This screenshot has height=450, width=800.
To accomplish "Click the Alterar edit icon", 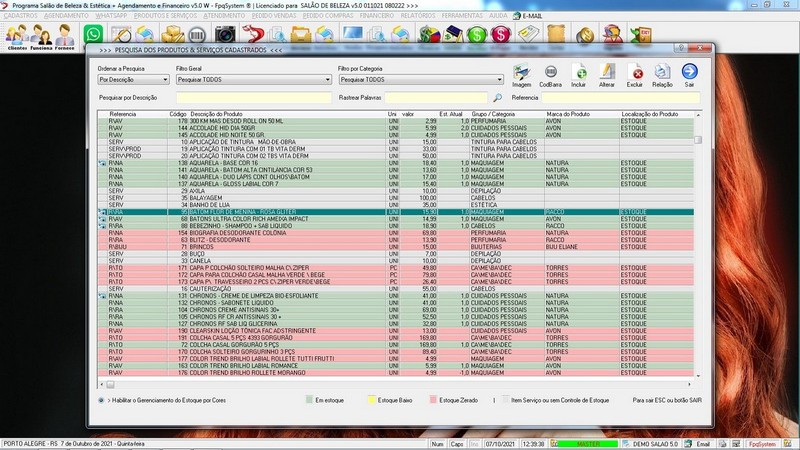I will (x=607, y=76).
